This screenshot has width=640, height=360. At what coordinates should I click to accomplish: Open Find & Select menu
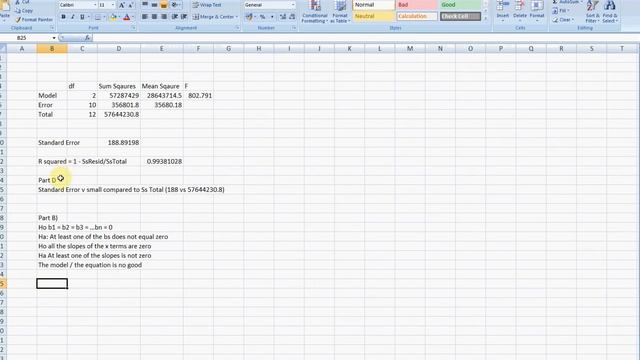coord(610,12)
